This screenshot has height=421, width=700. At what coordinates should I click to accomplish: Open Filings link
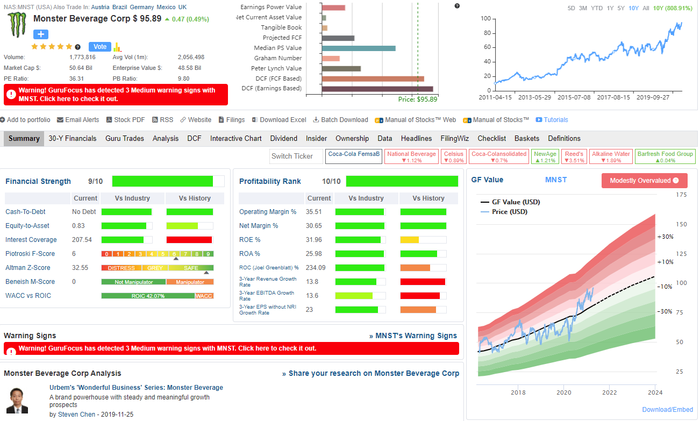[x=232, y=120]
